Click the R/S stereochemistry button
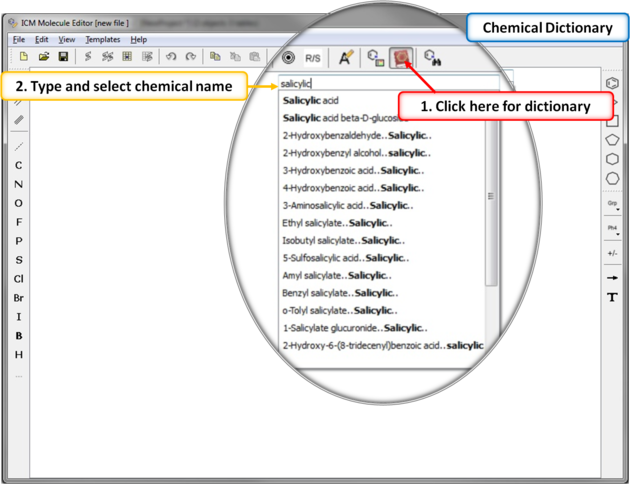The height and width of the screenshot is (484, 630). 313,59
